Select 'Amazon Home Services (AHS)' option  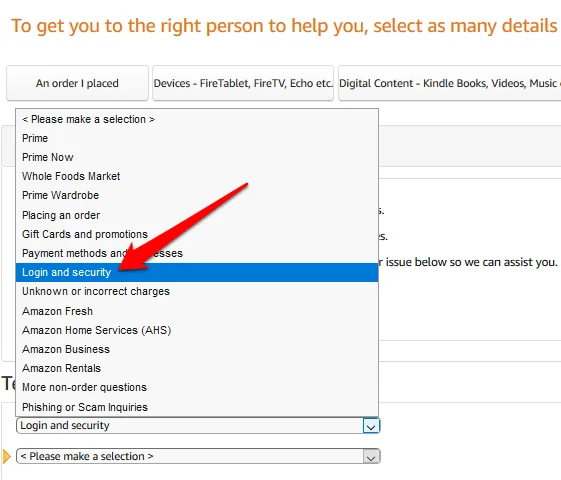(197, 330)
